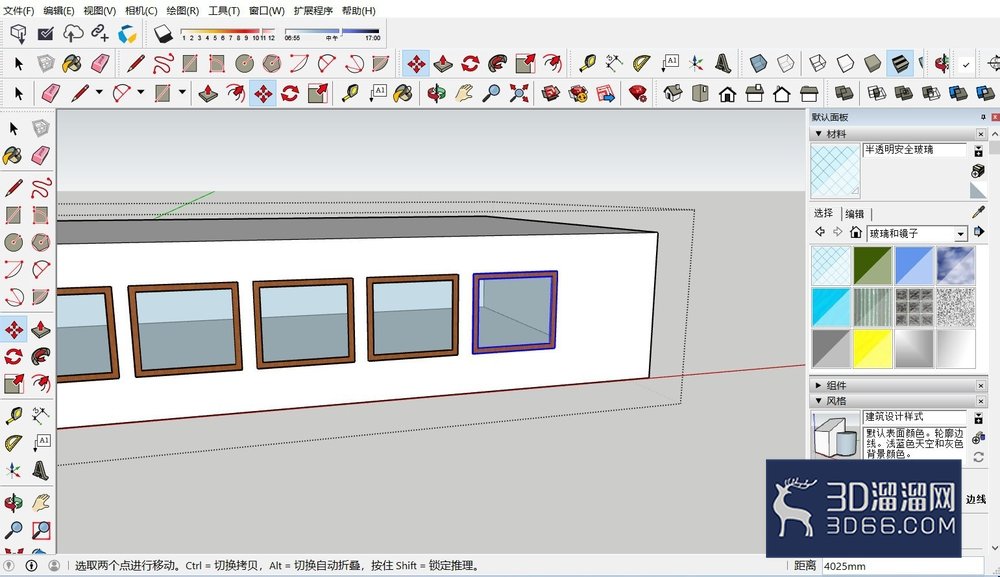The width and height of the screenshot is (1000, 577).
Task: Enable Hidden Line face style
Action: click(x=845, y=63)
